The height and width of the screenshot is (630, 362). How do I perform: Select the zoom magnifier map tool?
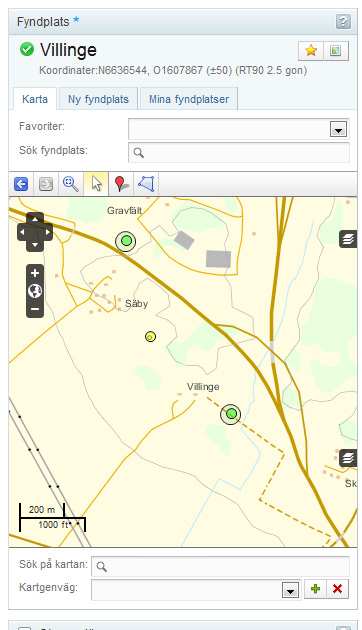coord(71,184)
